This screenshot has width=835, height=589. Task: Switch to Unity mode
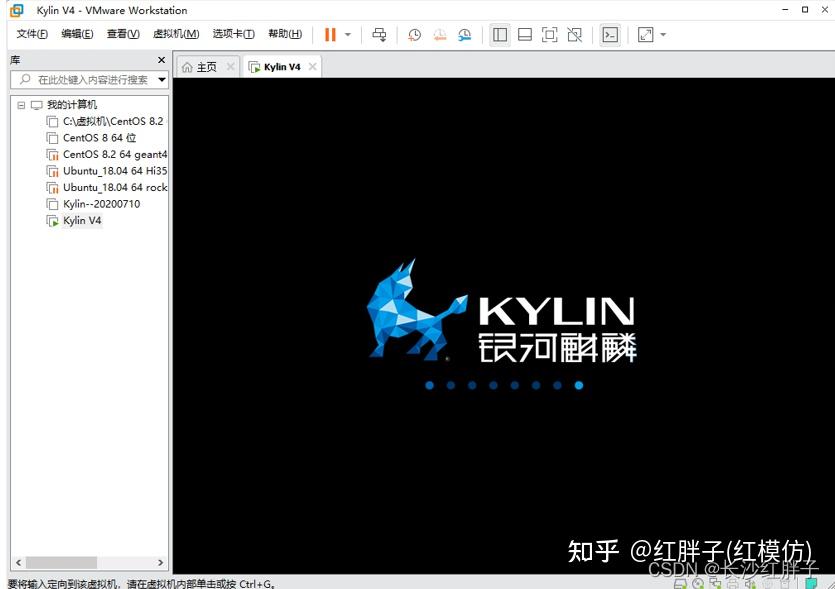click(x=575, y=35)
